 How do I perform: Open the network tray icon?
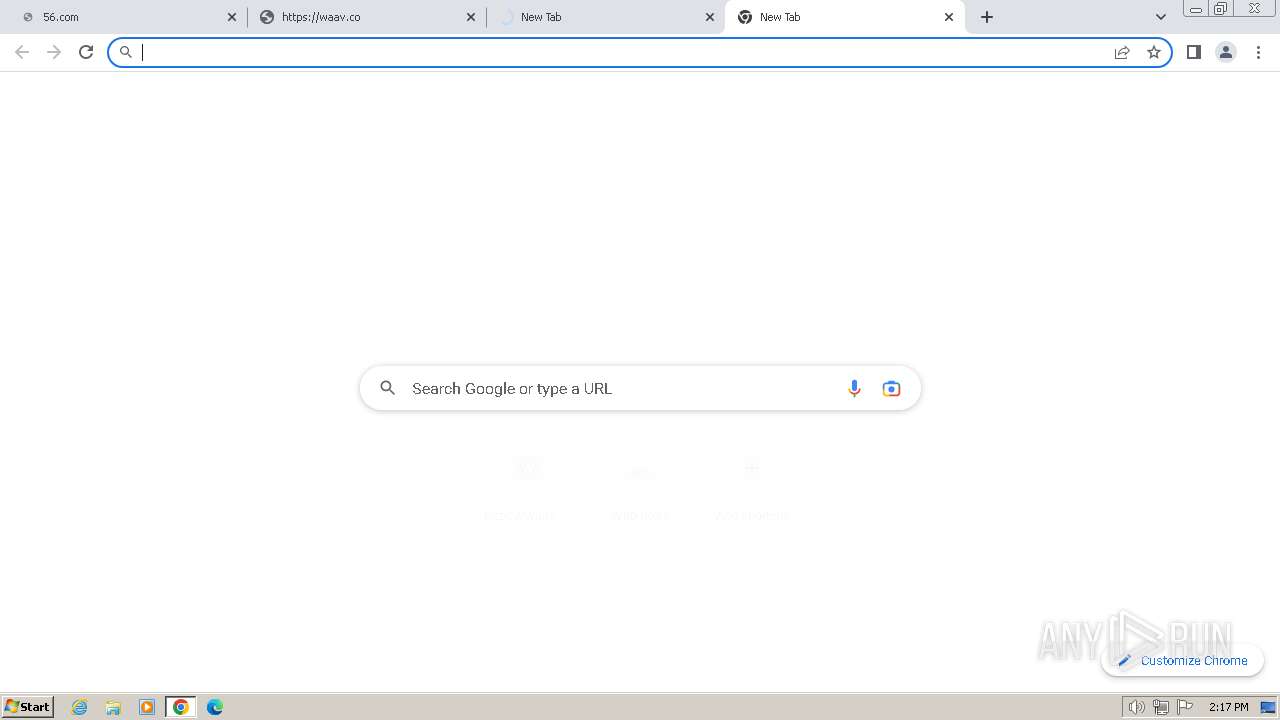1161,707
